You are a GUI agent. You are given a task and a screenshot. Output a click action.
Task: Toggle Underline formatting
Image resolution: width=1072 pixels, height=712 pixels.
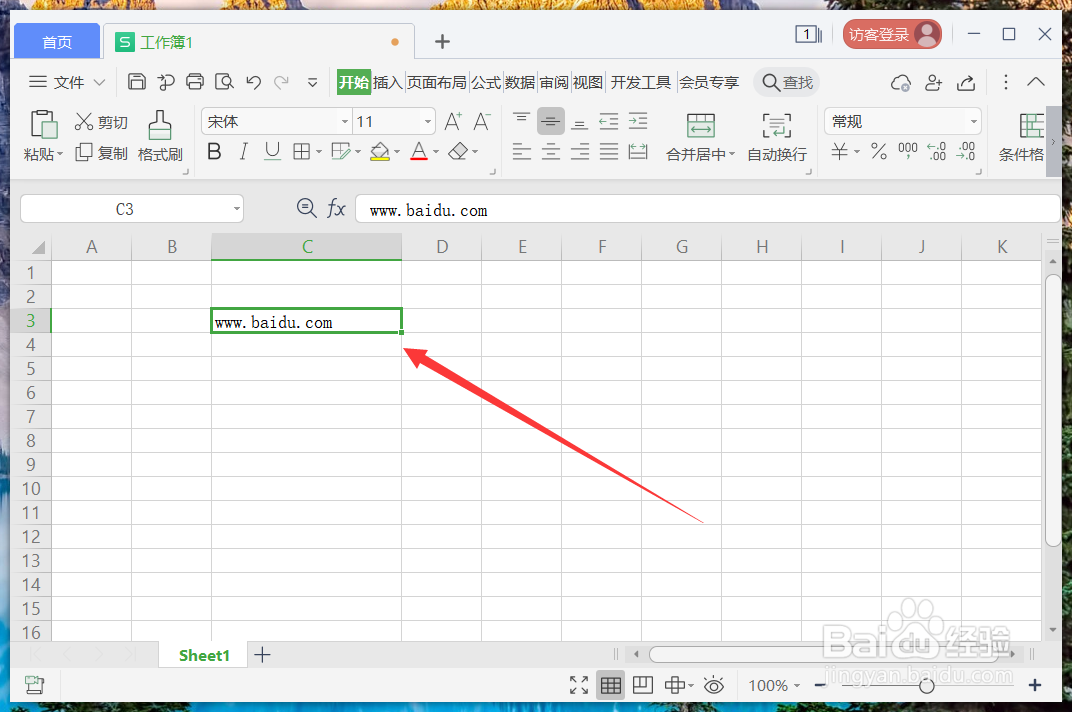(x=272, y=151)
